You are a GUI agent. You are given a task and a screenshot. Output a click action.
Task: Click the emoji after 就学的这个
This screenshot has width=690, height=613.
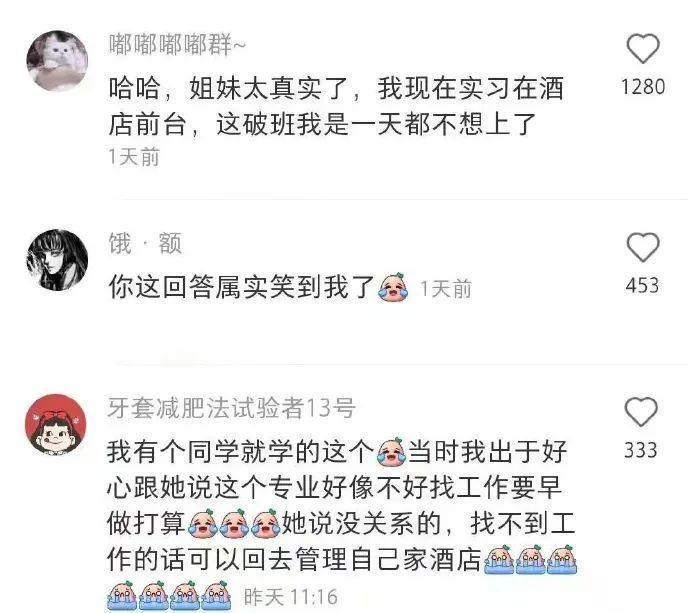pyautogui.click(x=392, y=452)
